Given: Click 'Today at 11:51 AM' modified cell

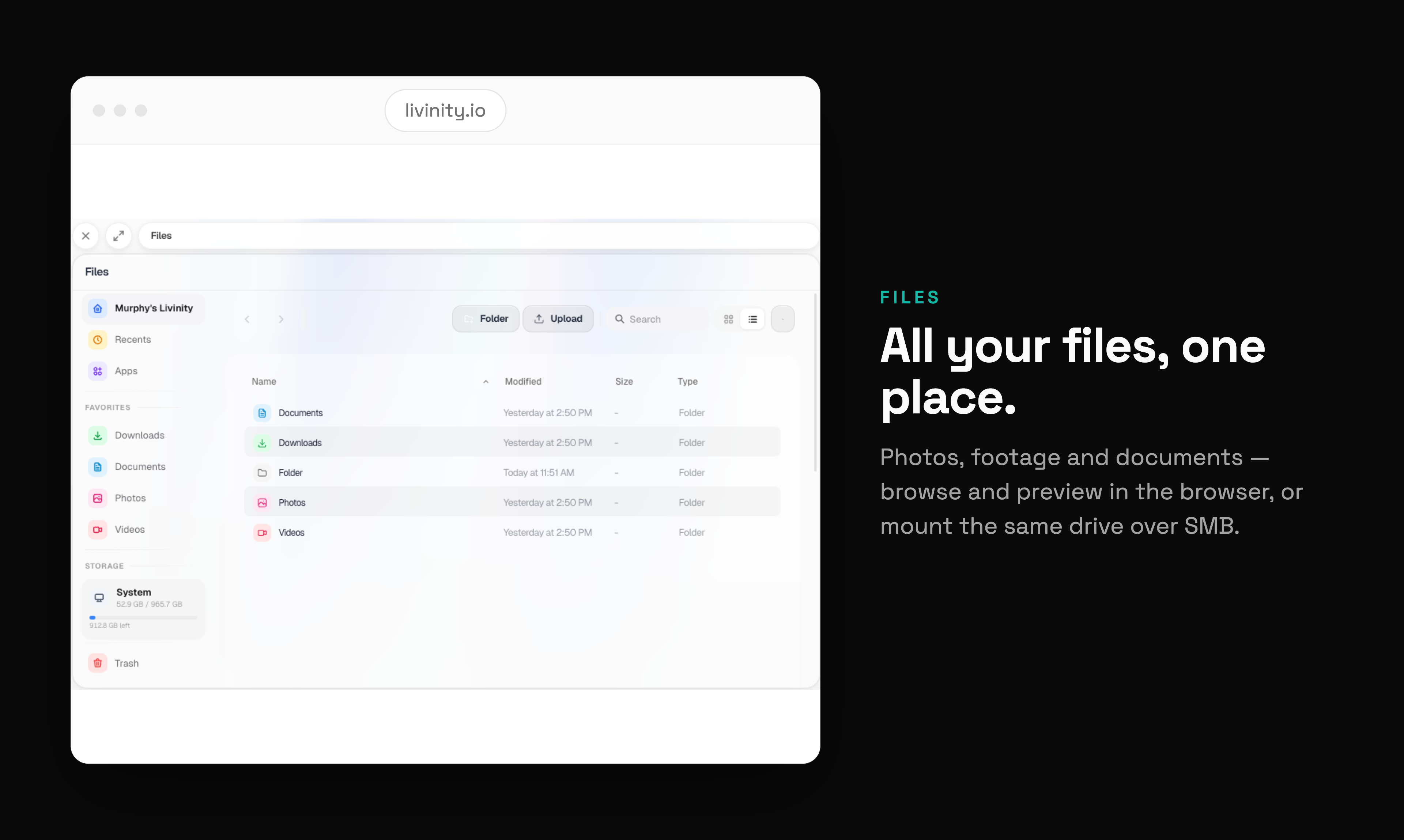Looking at the screenshot, I should pos(539,473).
